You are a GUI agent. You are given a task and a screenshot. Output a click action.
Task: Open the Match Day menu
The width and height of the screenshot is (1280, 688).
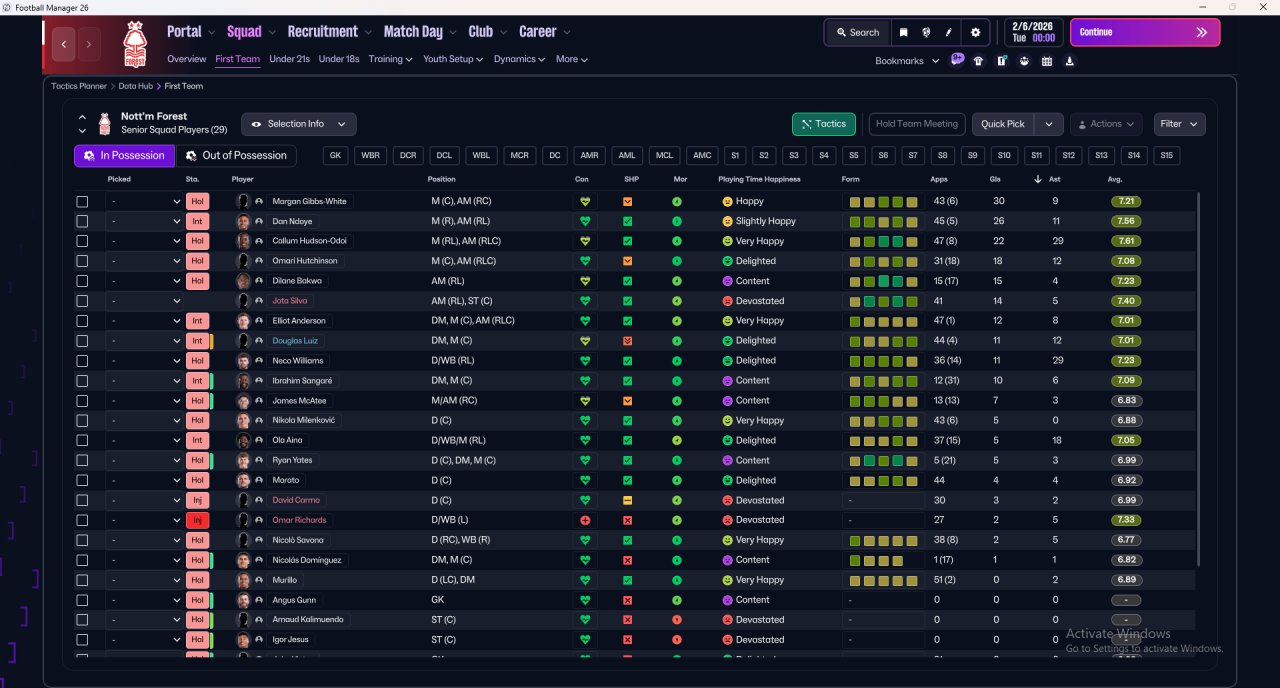(x=420, y=32)
